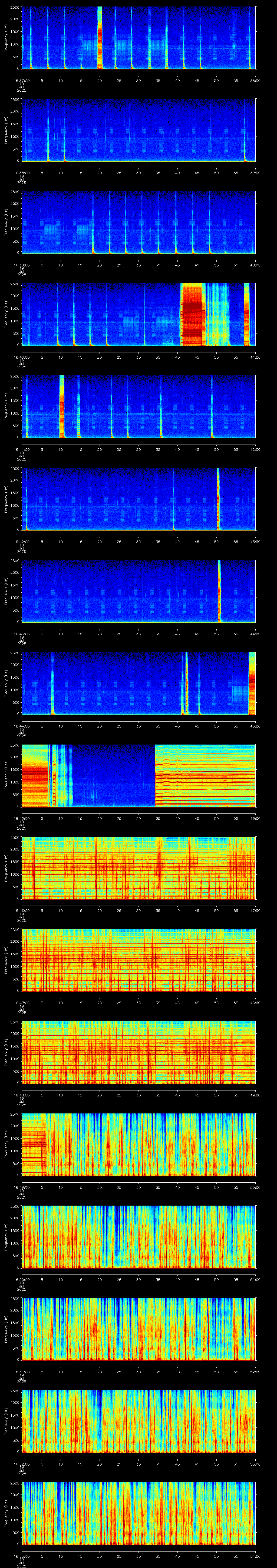
Task: Click the 16:45:00 start time label
Action: click(x=21, y=818)
